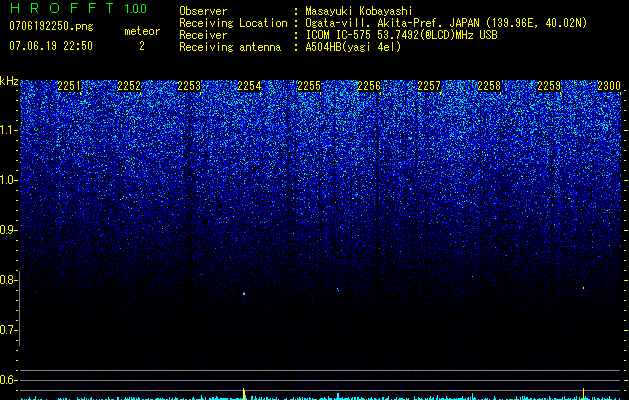
Task: Click the 2255 time marker
Action: [309, 86]
